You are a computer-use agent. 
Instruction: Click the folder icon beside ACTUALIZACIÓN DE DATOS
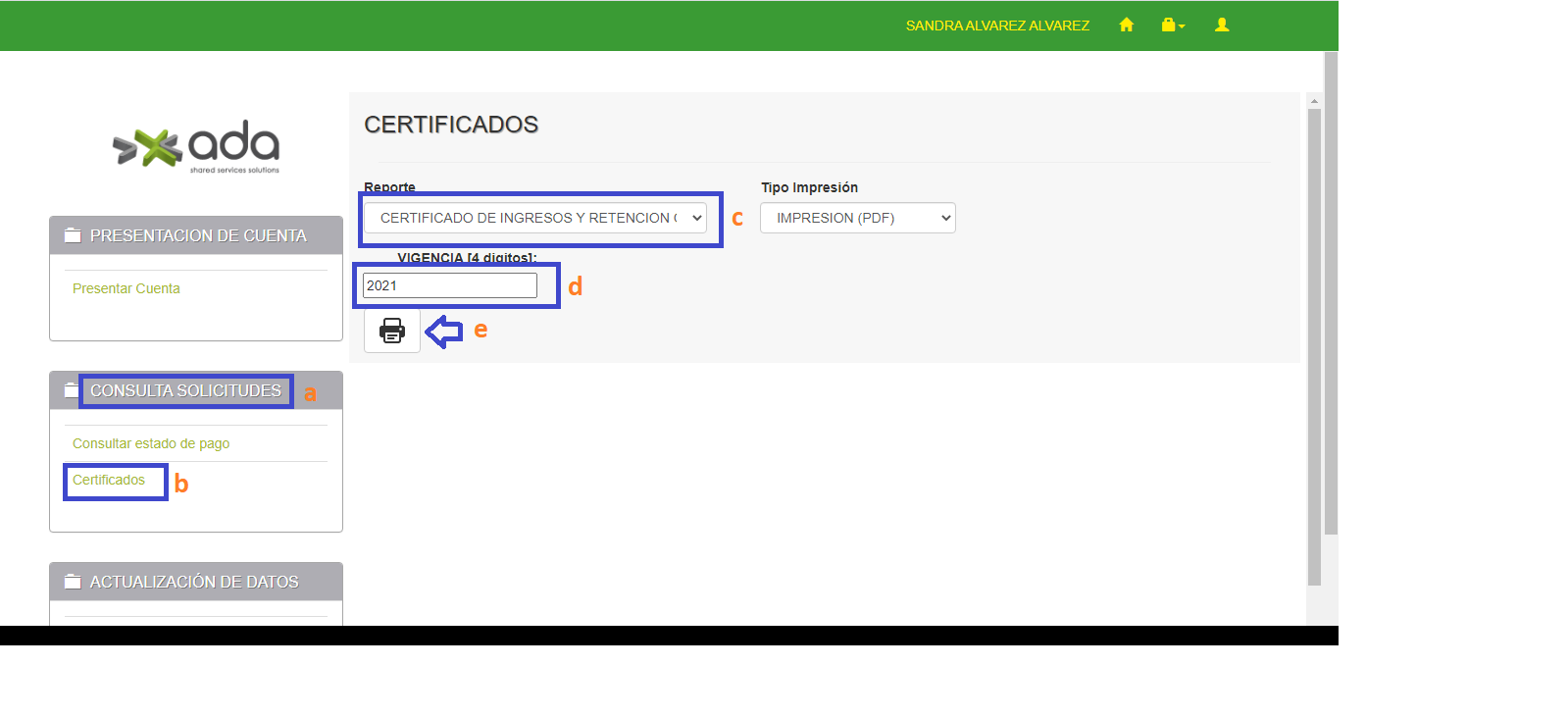point(73,582)
